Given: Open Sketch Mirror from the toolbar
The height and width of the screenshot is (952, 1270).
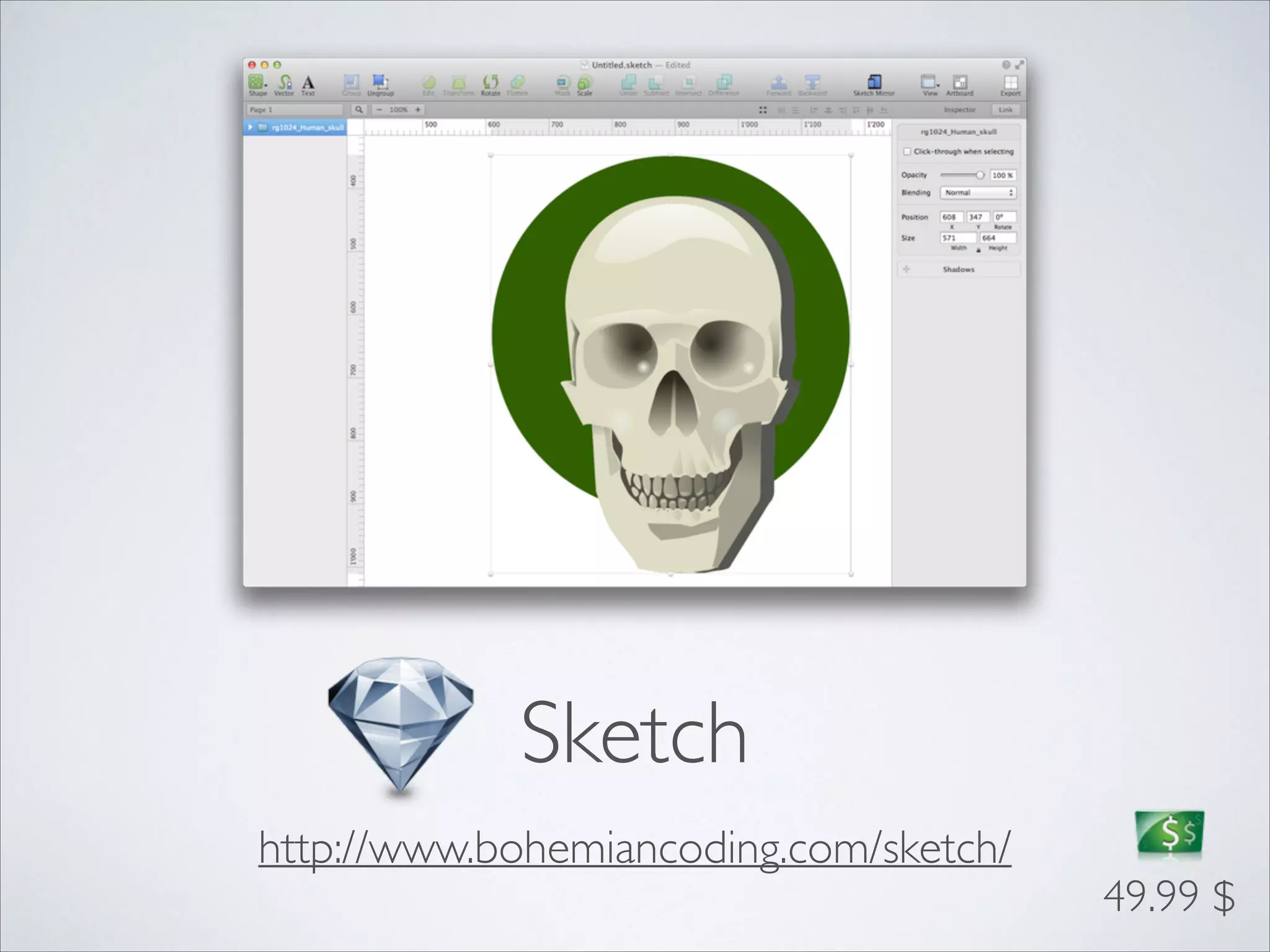Looking at the screenshot, I should [x=874, y=85].
